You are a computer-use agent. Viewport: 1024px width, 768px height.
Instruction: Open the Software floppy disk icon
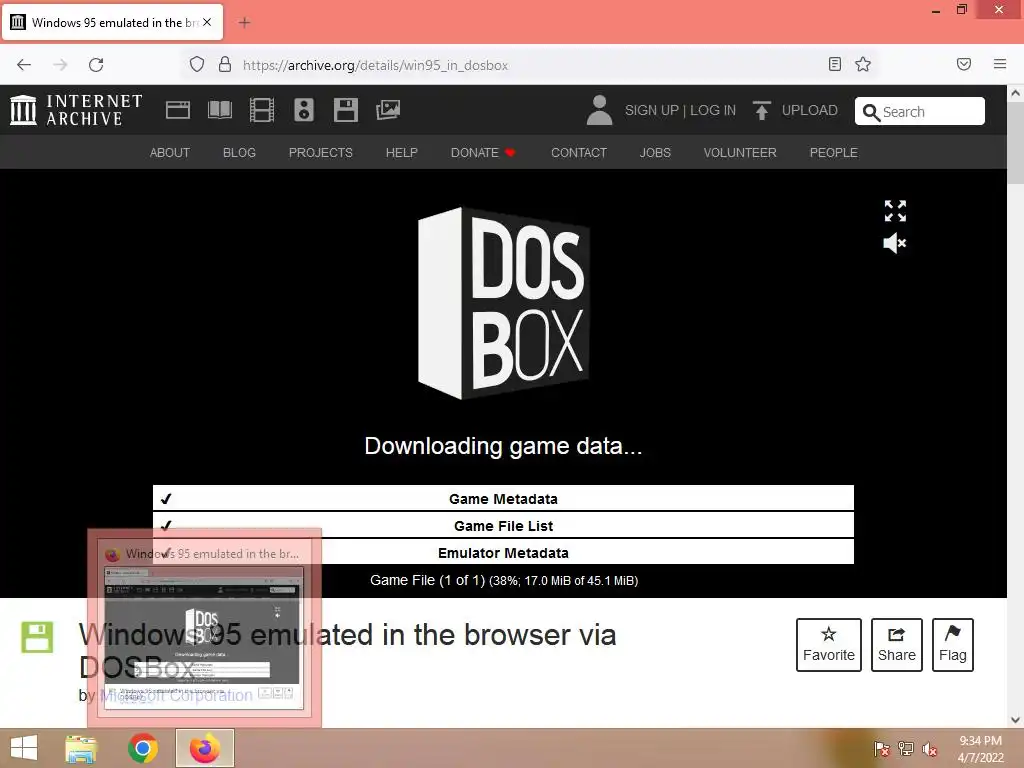(x=345, y=110)
